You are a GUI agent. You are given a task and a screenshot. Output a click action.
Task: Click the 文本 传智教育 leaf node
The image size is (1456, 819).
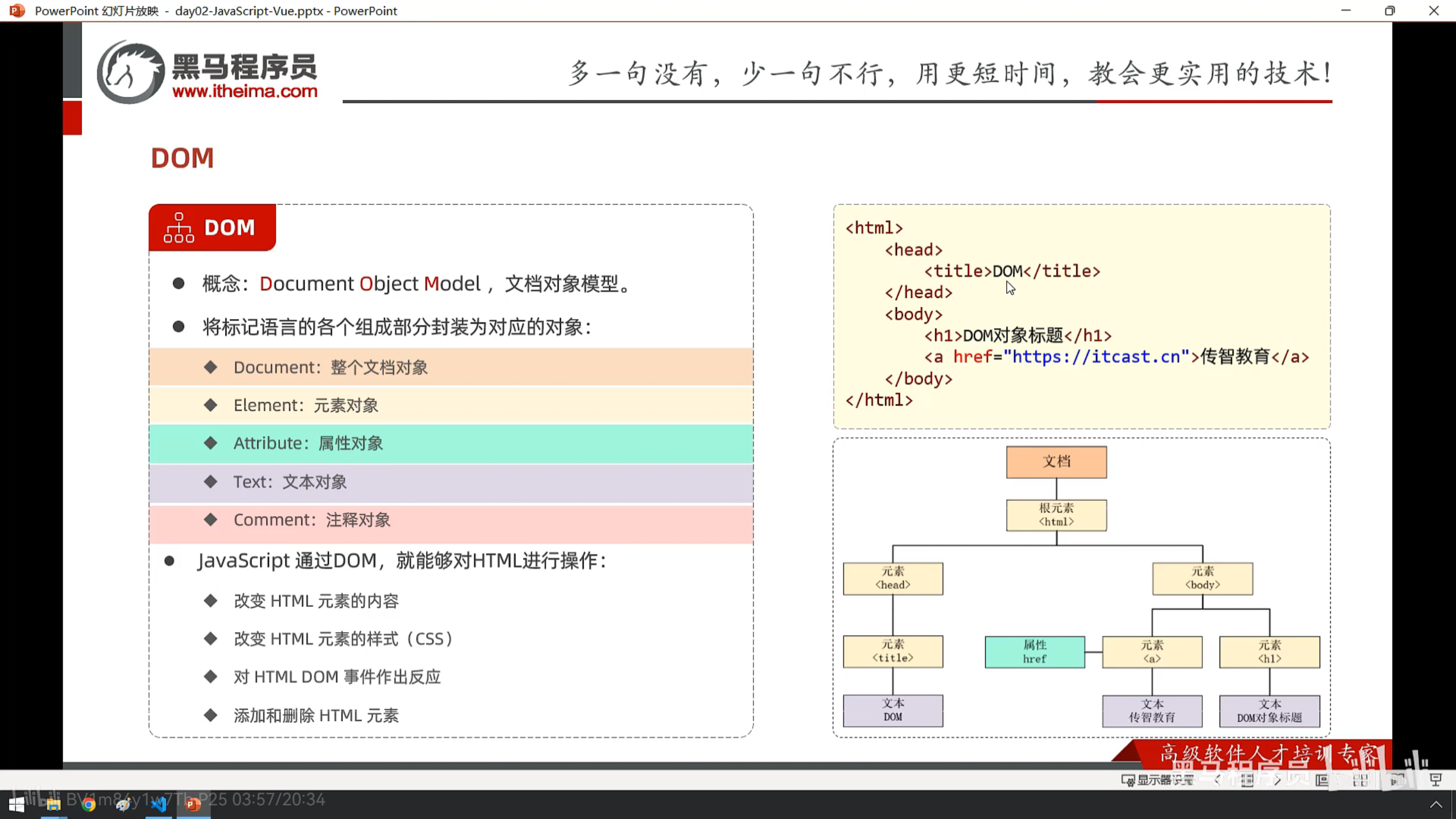click(x=1152, y=711)
